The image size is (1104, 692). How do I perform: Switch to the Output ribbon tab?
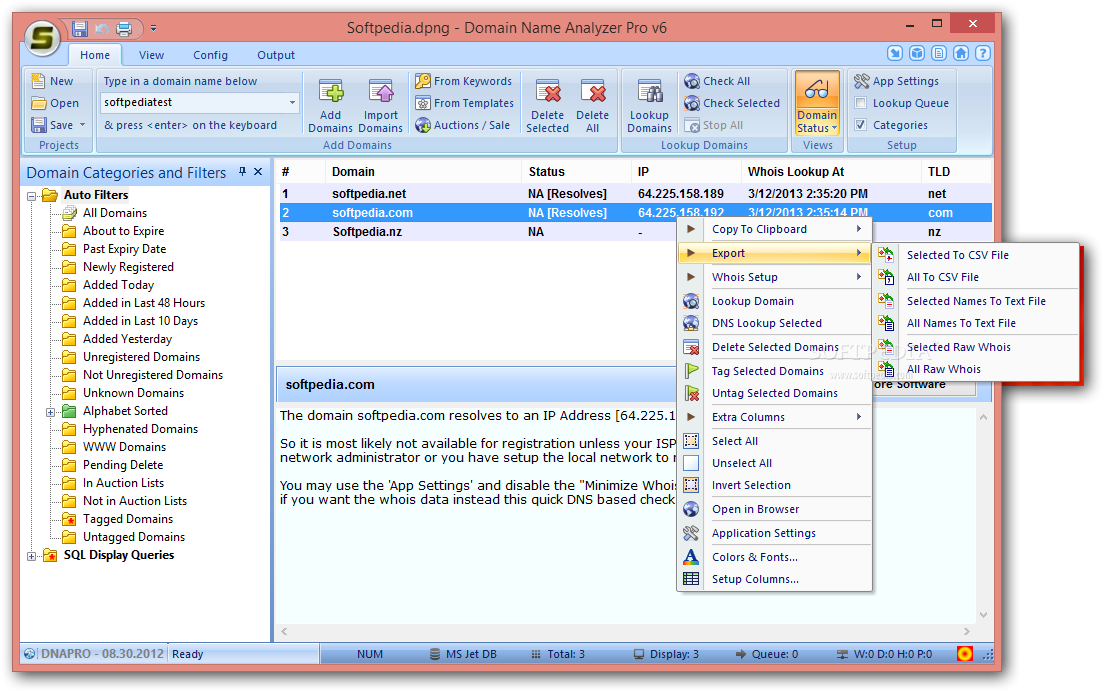276,55
